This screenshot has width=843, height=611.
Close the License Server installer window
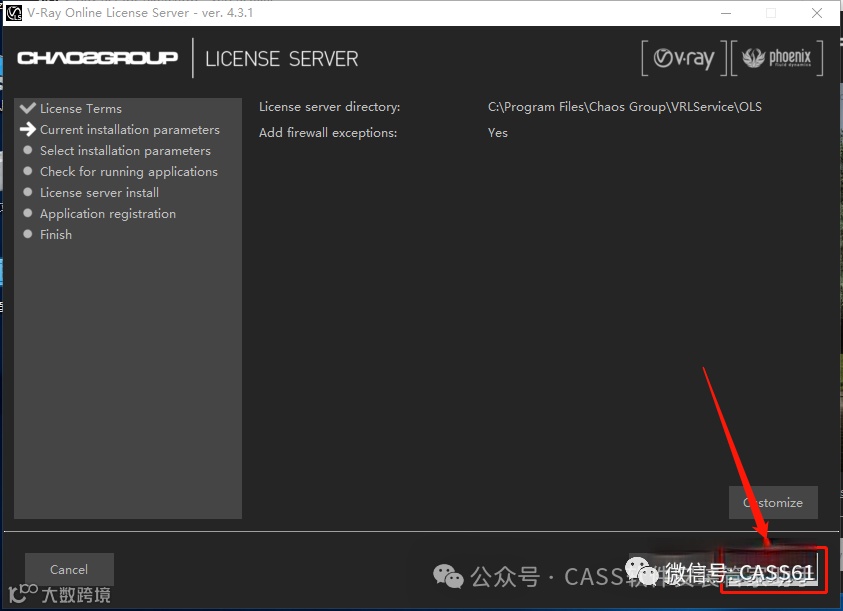point(817,13)
